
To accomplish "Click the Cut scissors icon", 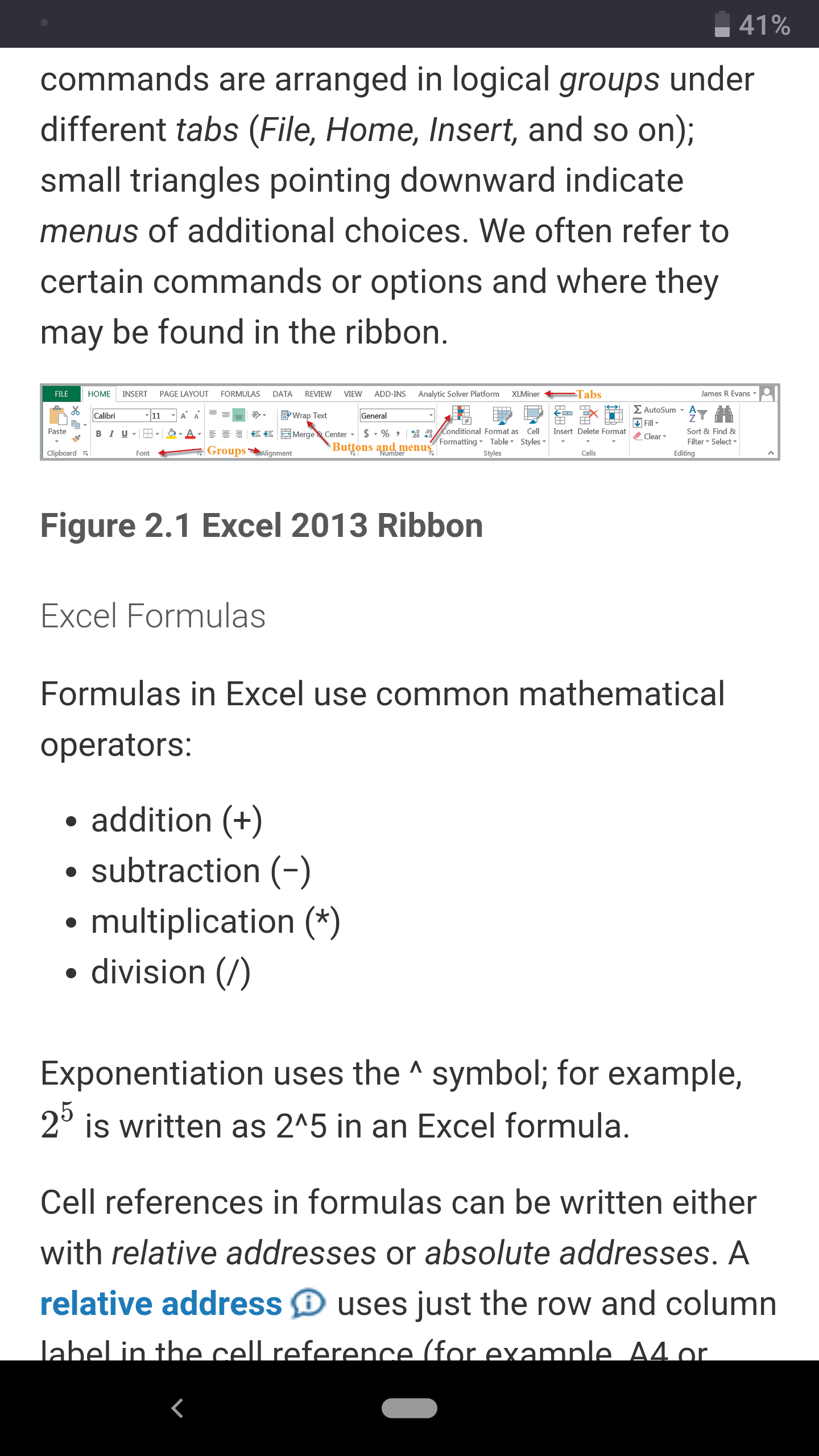I will click(x=76, y=411).
